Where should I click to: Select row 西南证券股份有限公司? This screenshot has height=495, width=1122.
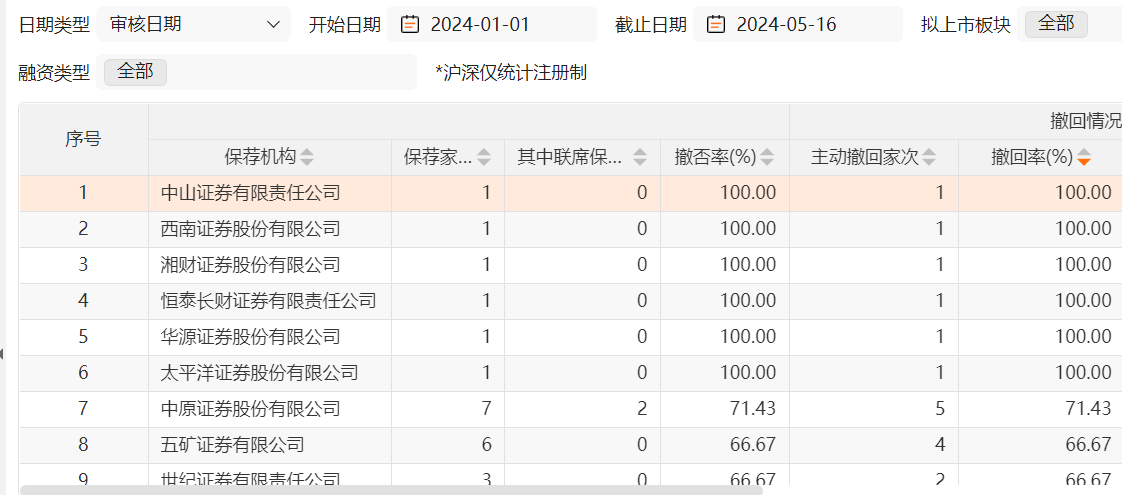tap(570, 229)
